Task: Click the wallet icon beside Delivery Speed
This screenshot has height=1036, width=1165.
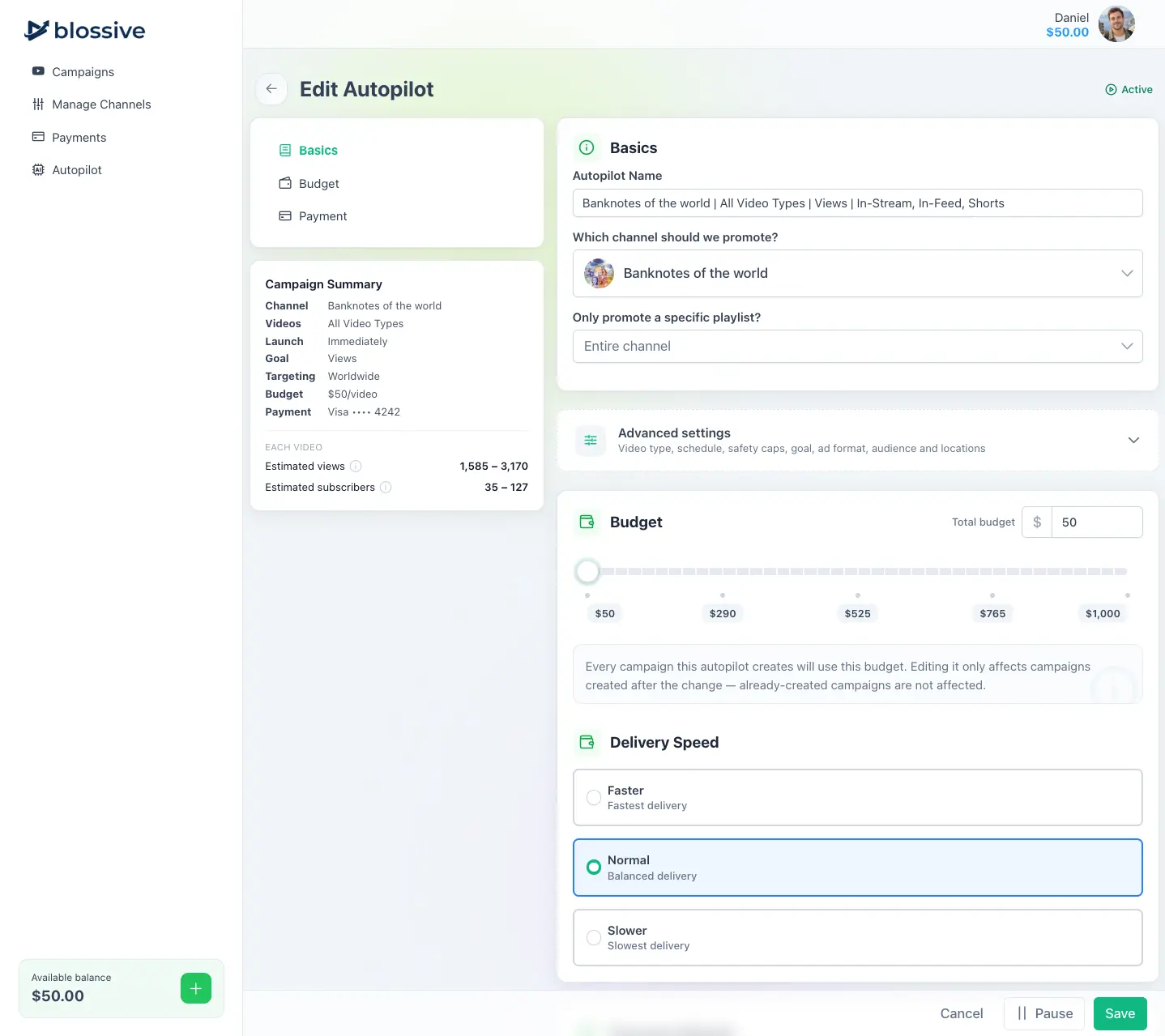Action: [x=587, y=742]
